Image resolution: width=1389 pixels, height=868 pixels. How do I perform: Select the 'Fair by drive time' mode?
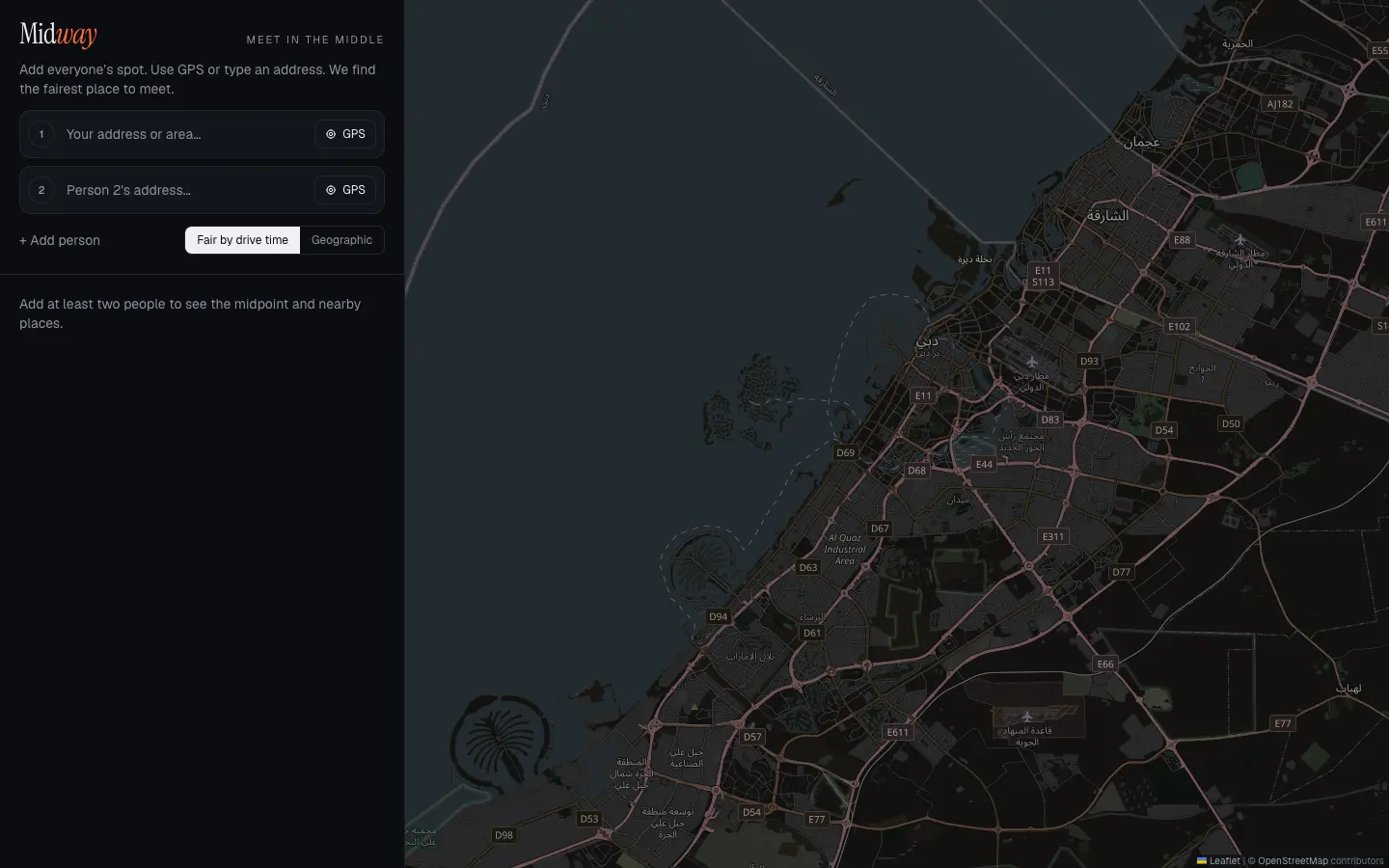(x=242, y=240)
